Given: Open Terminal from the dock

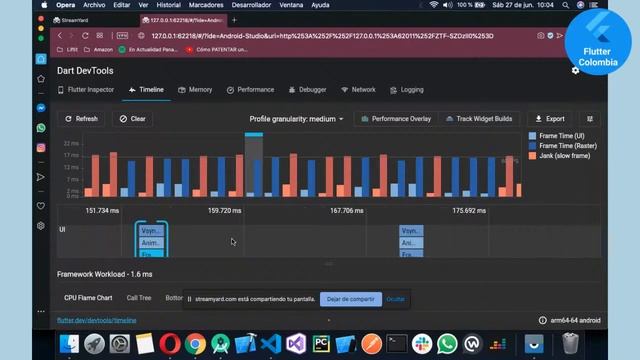Looking at the screenshot, I should [x=397, y=344].
